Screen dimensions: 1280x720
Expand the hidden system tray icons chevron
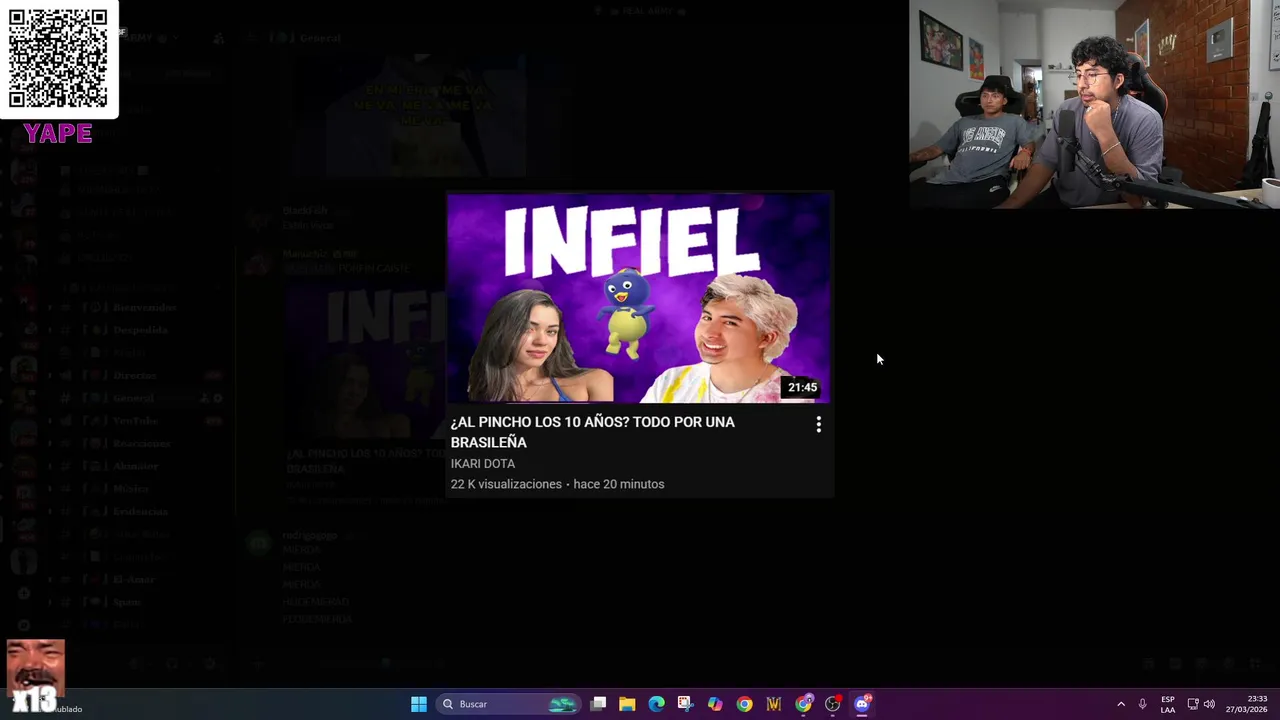point(1121,704)
